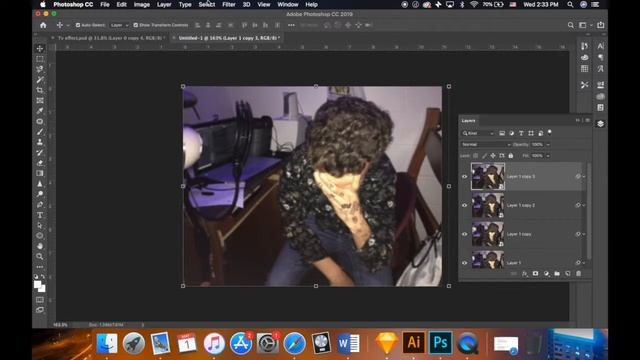Open Edit Toolbar ellipsis button
Image resolution: width=640 pixels, height=360 pixels.
coord(40,267)
